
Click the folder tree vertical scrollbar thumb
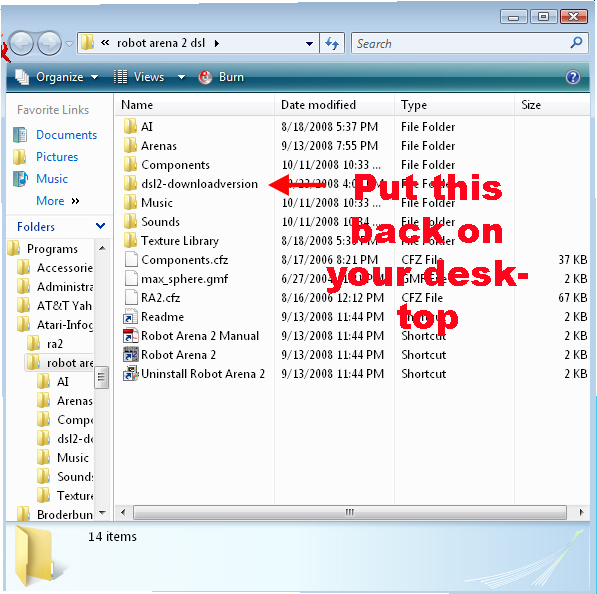(101, 377)
